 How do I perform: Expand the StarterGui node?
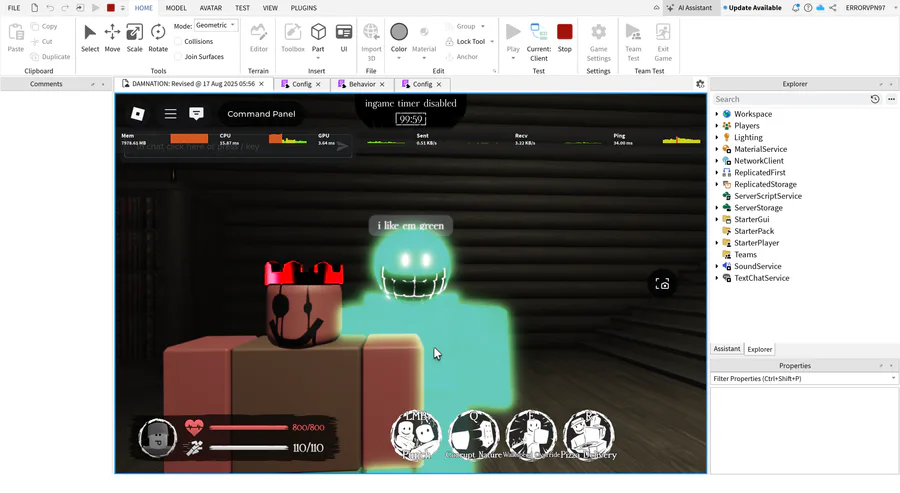[716, 219]
